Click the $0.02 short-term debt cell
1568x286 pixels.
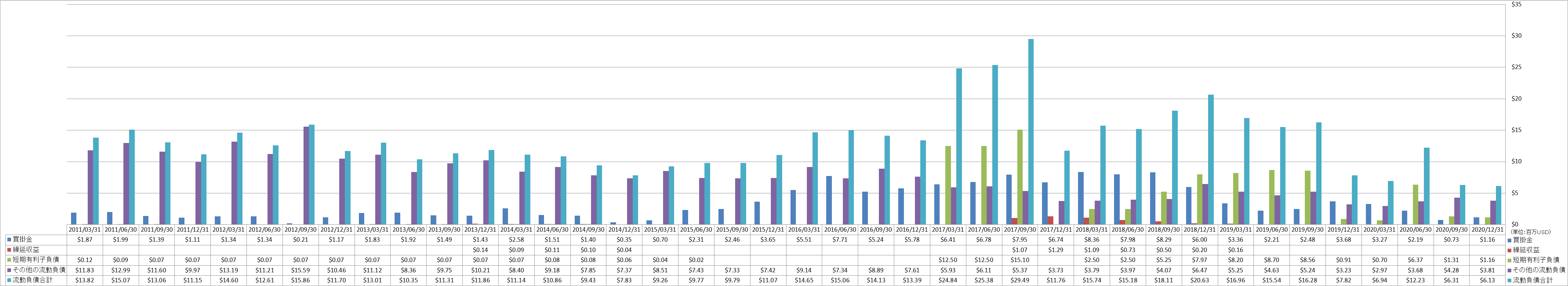[x=696, y=260]
